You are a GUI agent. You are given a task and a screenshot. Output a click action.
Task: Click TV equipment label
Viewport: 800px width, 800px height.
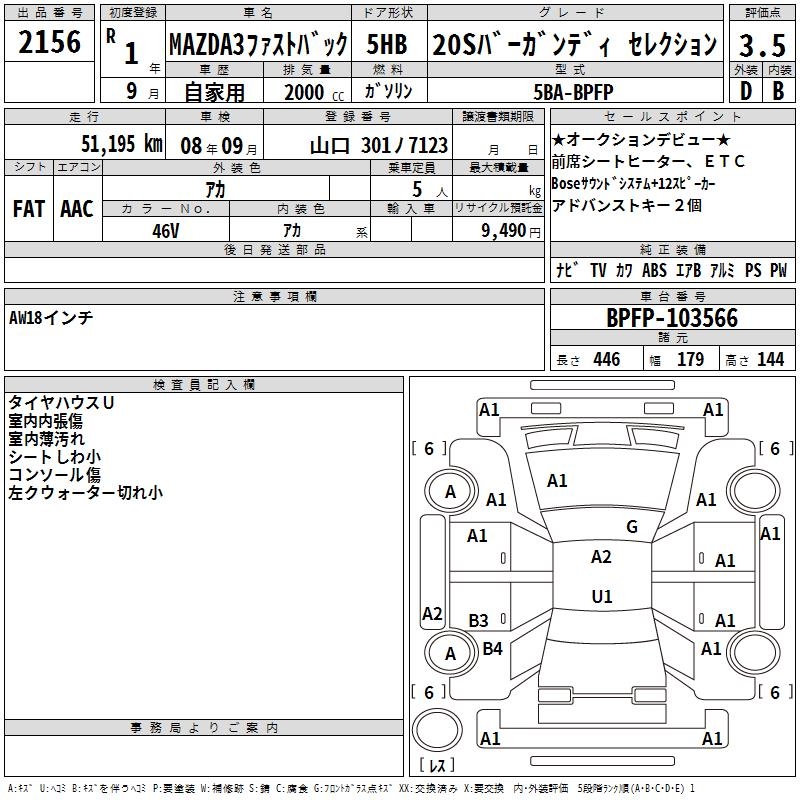point(598,270)
